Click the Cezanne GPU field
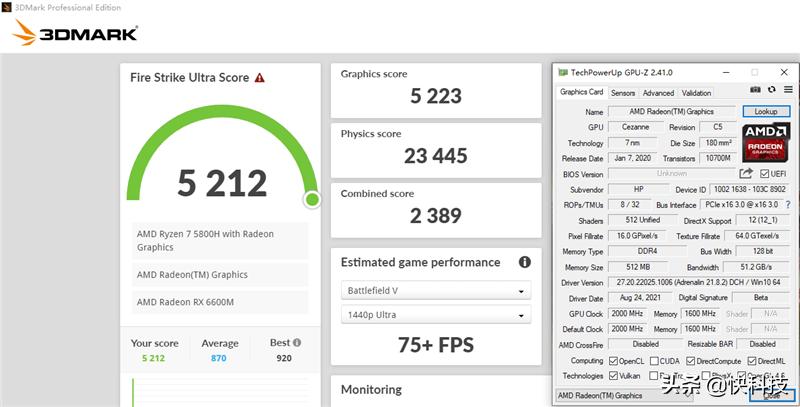This screenshot has height=407, width=800. click(x=635, y=127)
